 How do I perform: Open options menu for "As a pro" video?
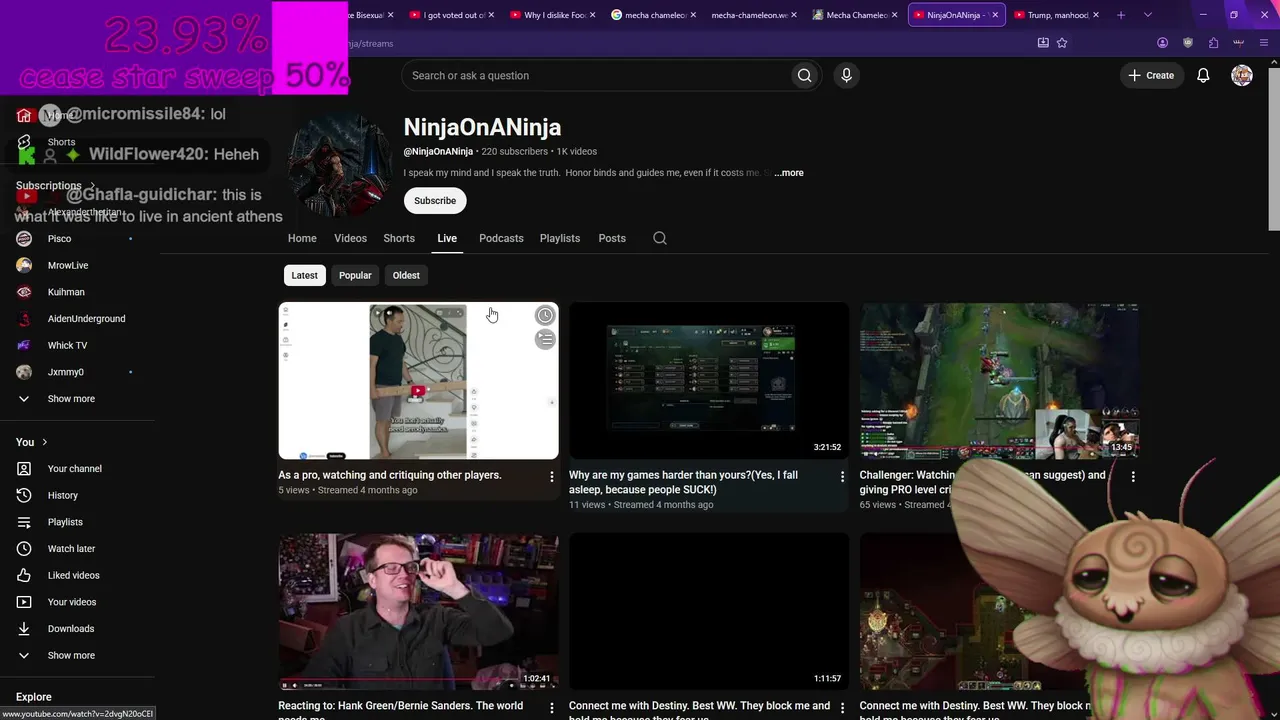click(x=551, y=477)
